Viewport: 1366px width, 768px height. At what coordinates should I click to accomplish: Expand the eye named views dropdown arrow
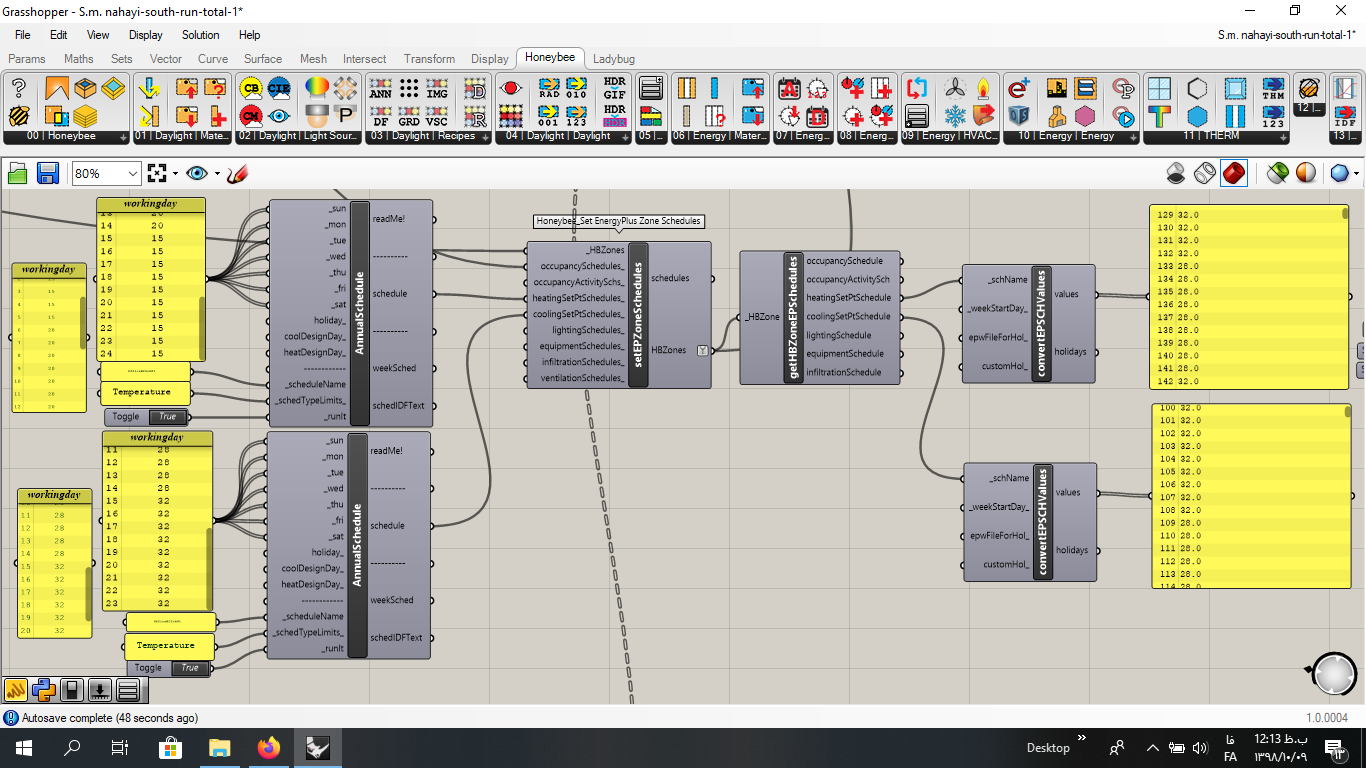pos(217,173)
